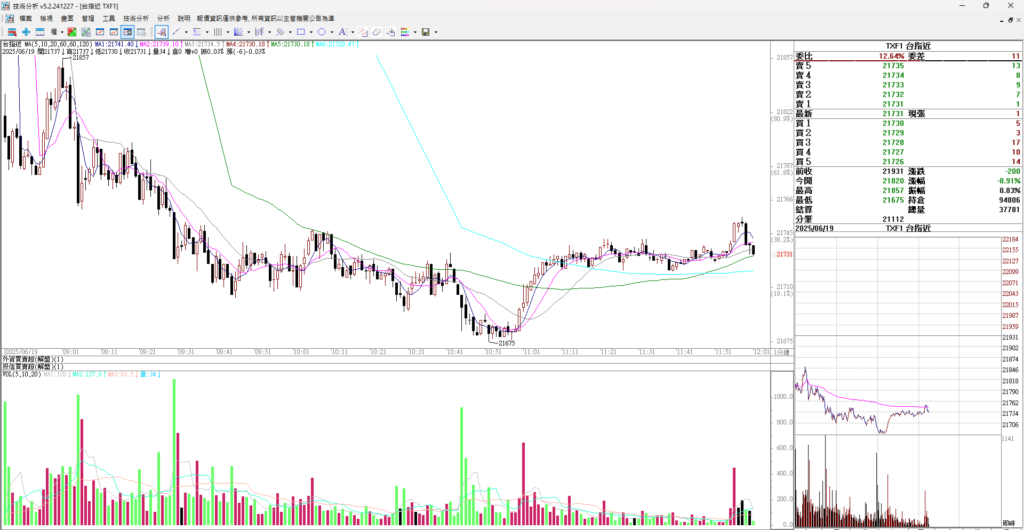Open the 管理 menu
The height and width of the screenshot is (530, 1024).
pos(88,18)
